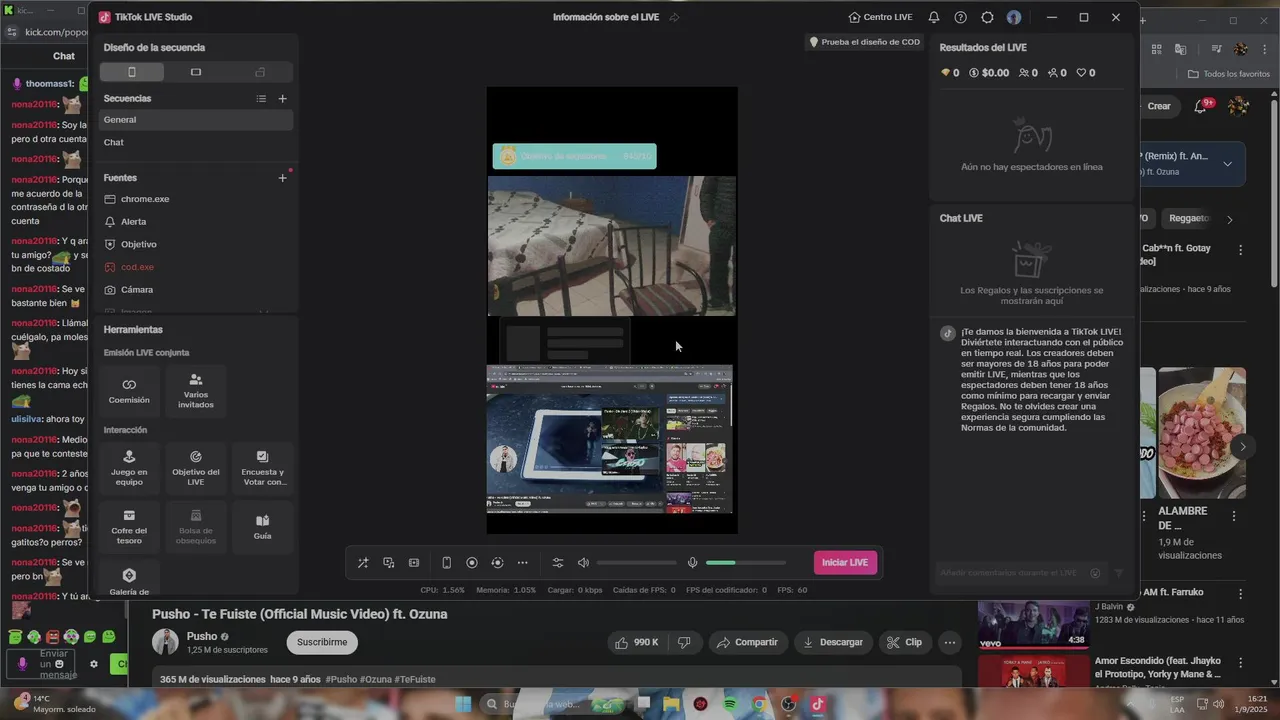Select the General scene

pyautogui.click(x=196, y=120)
